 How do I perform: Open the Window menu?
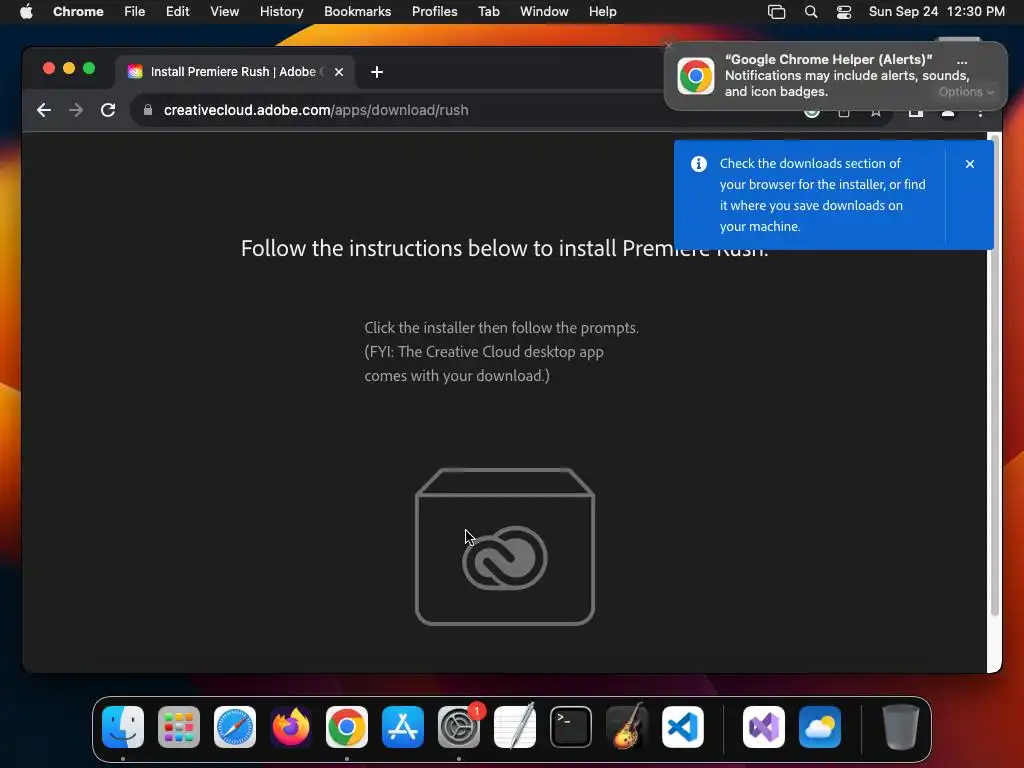(544, 12)
